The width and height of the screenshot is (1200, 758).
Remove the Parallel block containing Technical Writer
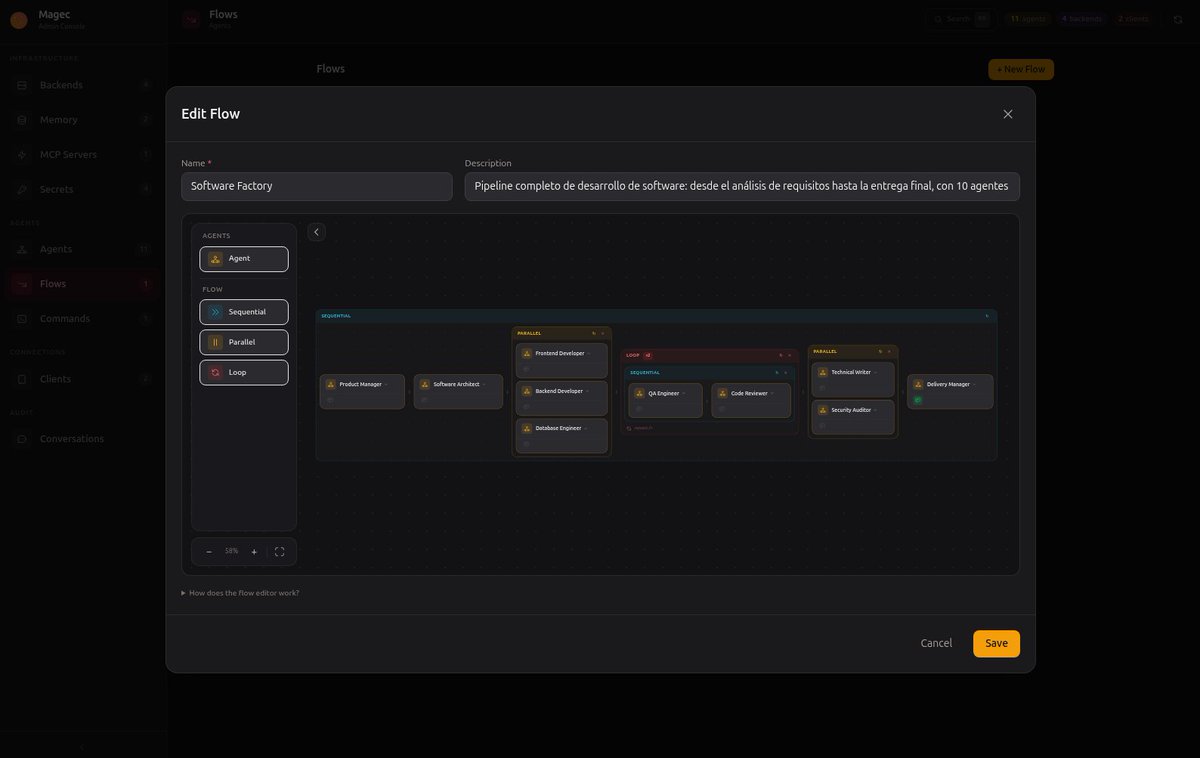(889, 351)
